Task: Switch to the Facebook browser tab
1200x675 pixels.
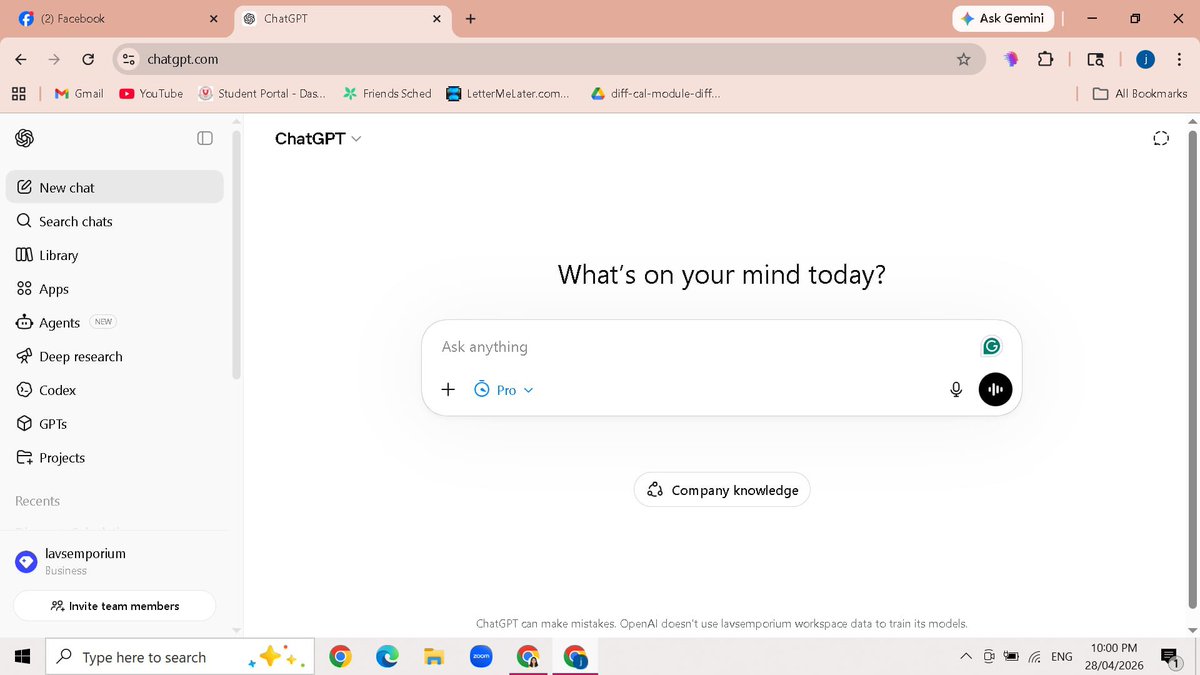Action: (120, 18)
